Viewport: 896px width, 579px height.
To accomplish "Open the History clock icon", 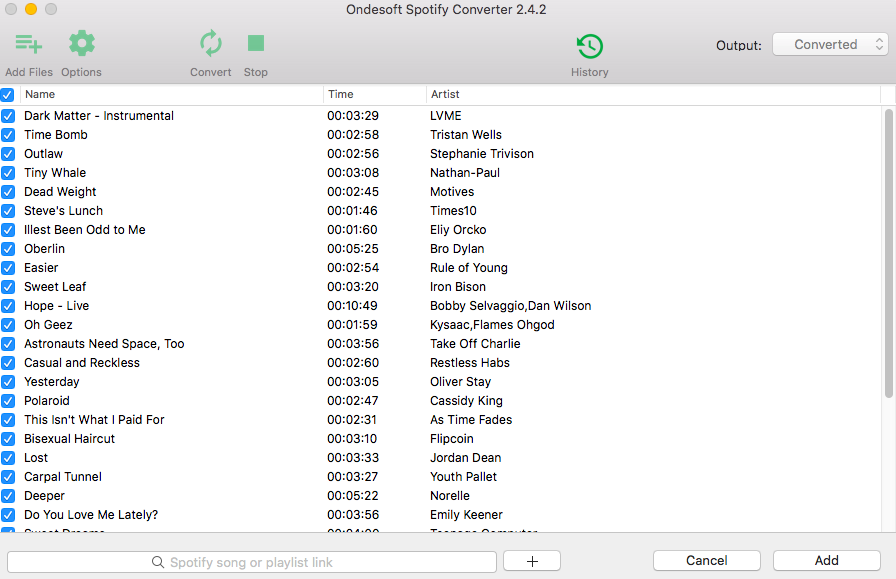I will 590,46.
